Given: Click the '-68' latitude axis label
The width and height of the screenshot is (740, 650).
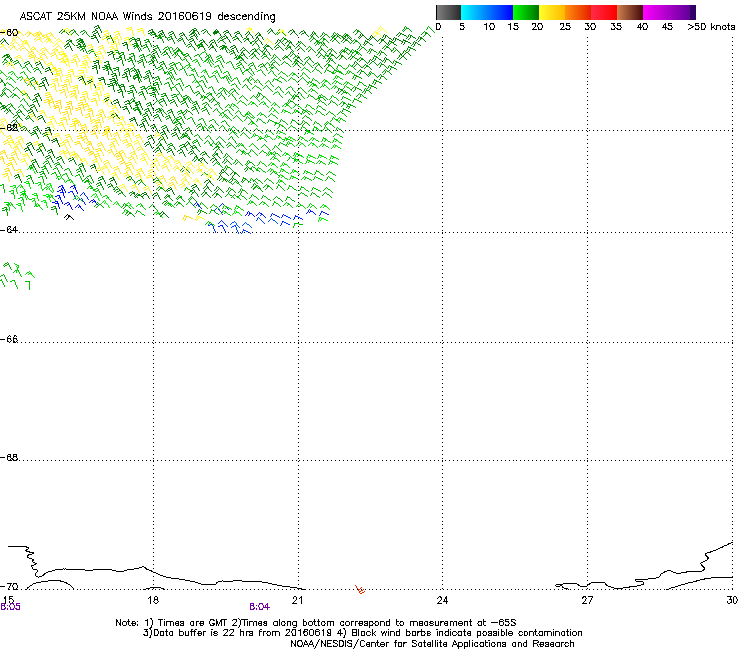Looking at the screenshot, I should click(x=9, y=457).
